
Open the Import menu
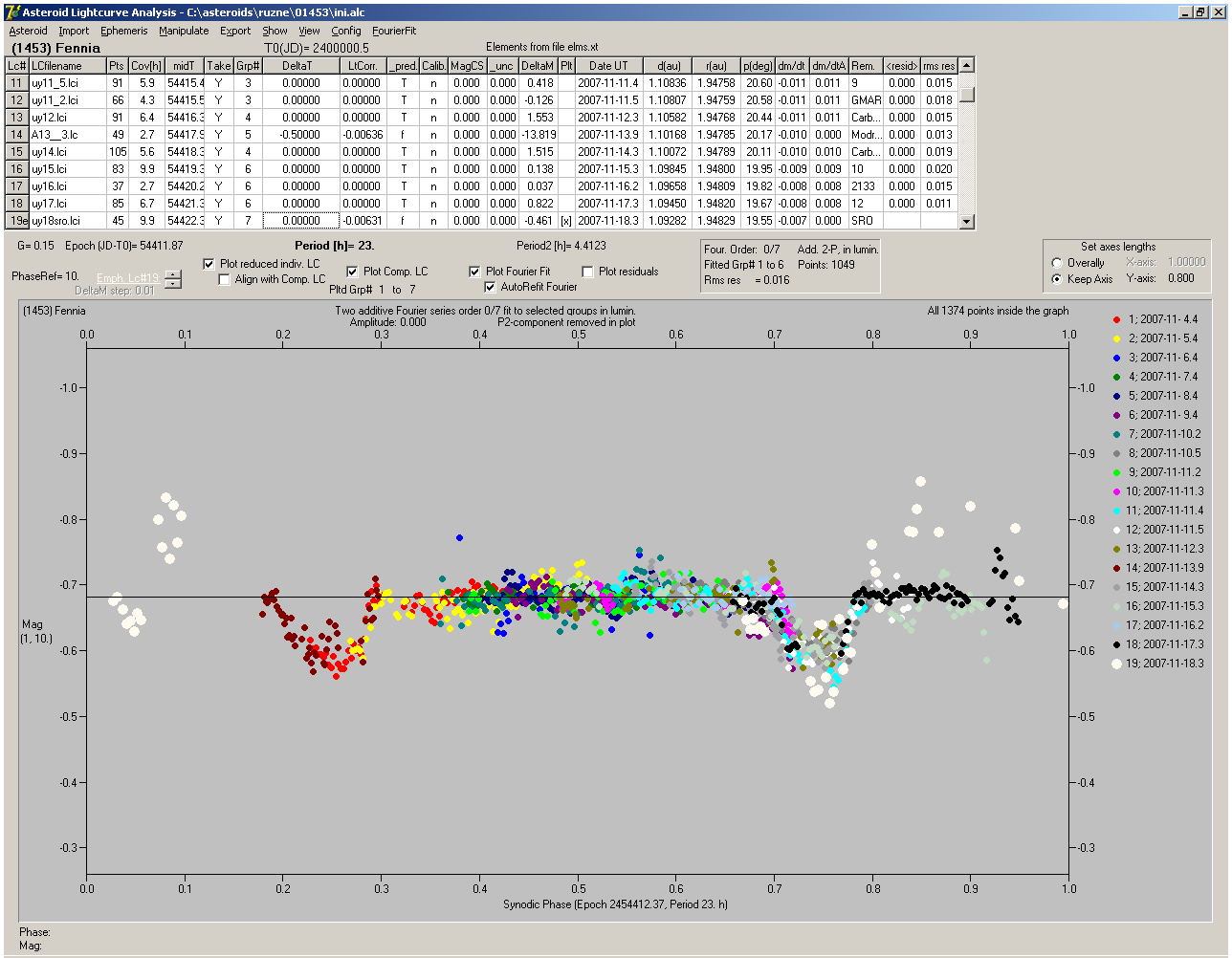coord(74,31)
